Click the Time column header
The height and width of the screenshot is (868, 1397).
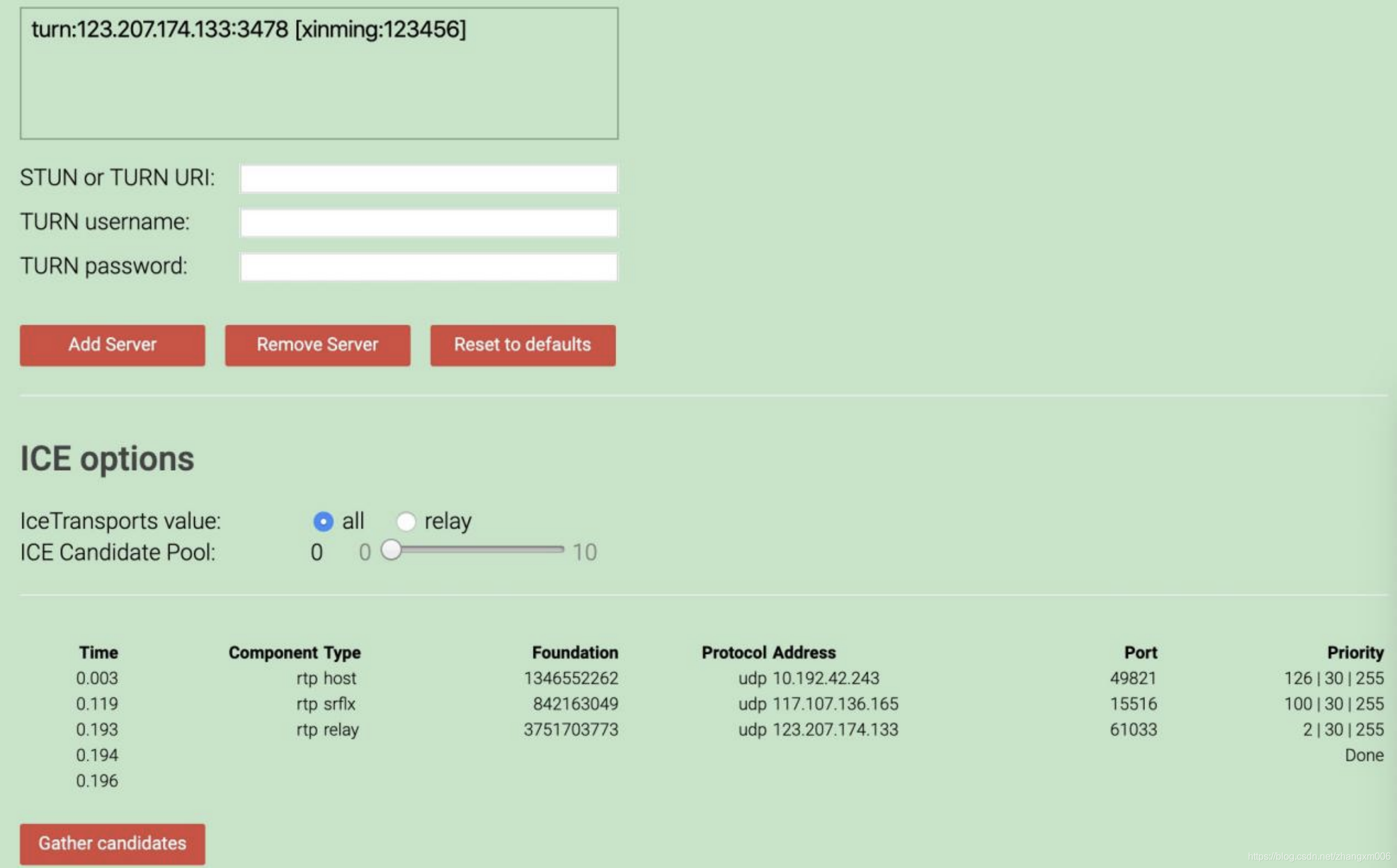(x=98, y=652)
